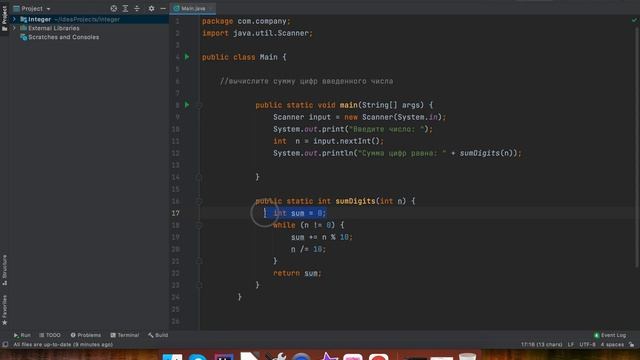Change line separator LF in status bar

pos(571,344)
